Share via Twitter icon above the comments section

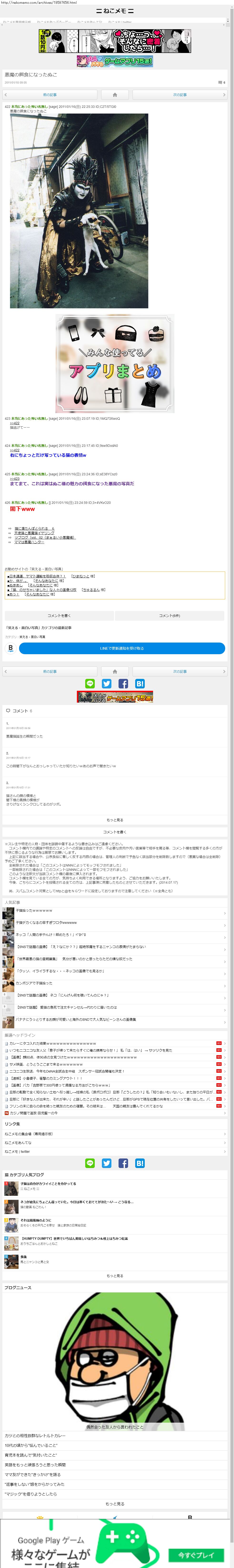tap(107, 684)
